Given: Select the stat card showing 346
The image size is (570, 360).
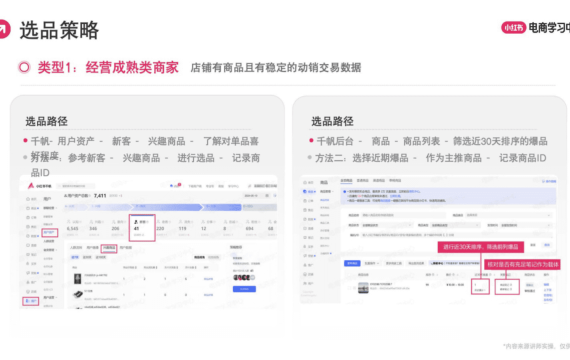Looking at the screenshot, I should pos(96,228).
